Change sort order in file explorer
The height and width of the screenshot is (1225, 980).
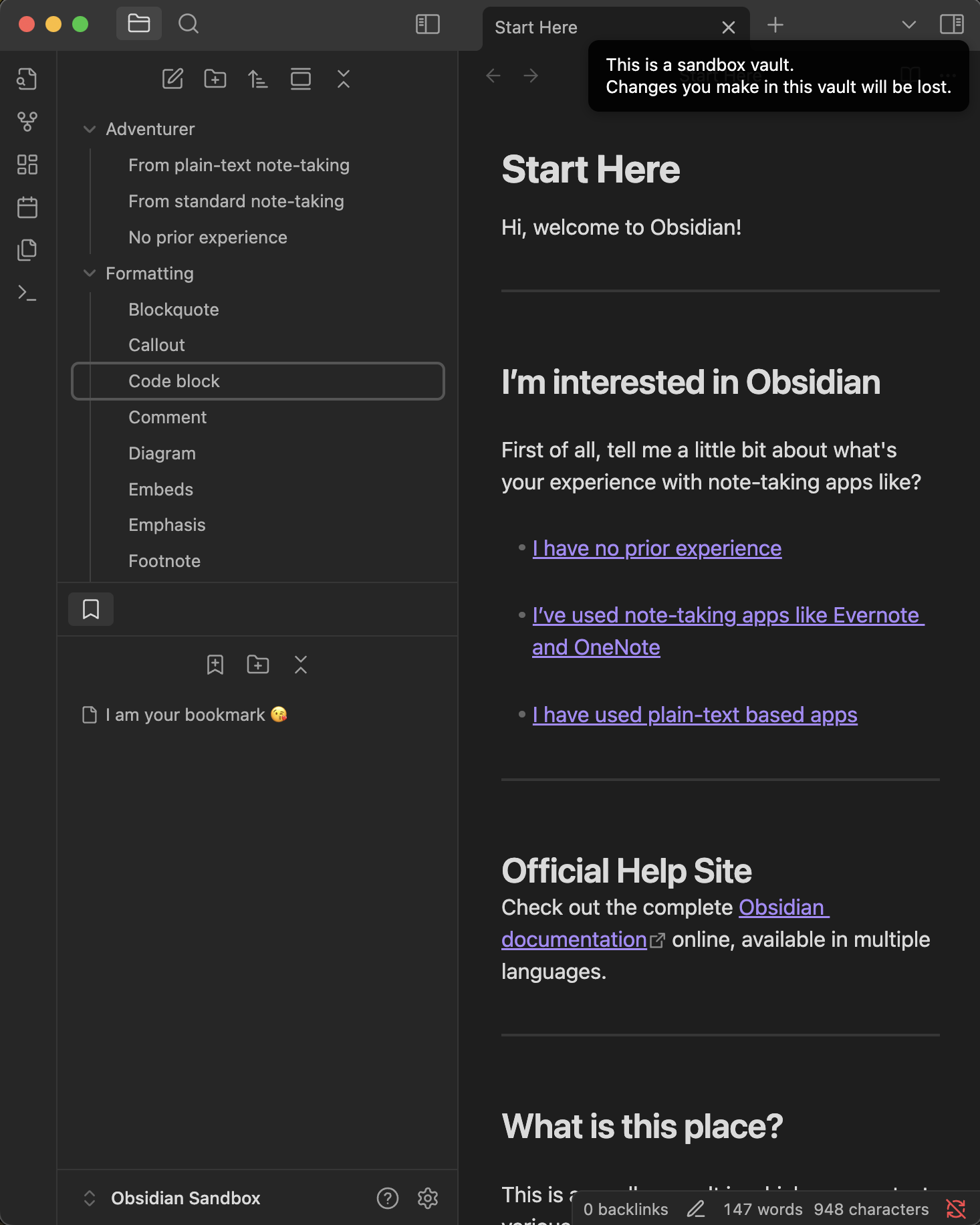click(258, 79)
